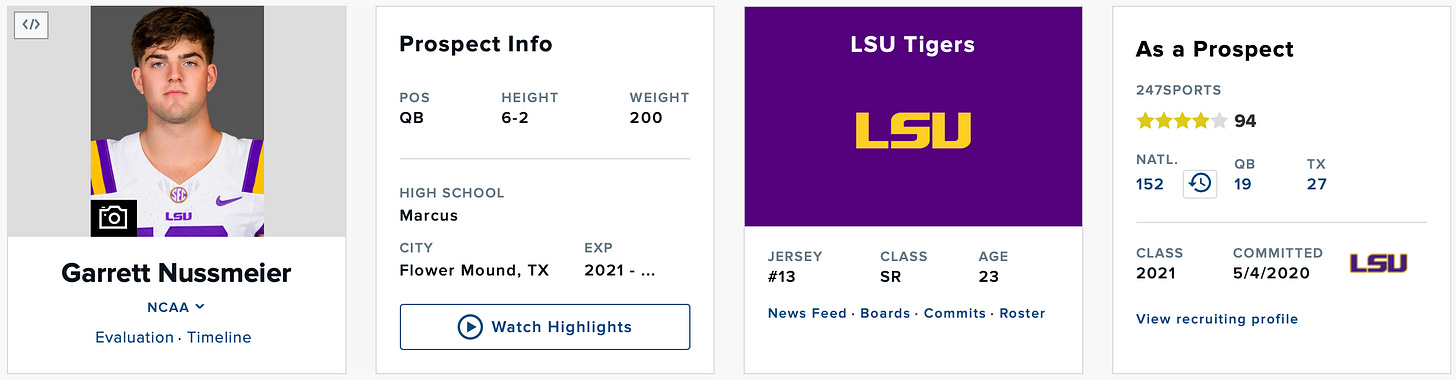Image resolution: width=1456 pixels, height=380 pixels.
Task: Click the small LSU logo beside the commit date
Action: (1379, 263)
